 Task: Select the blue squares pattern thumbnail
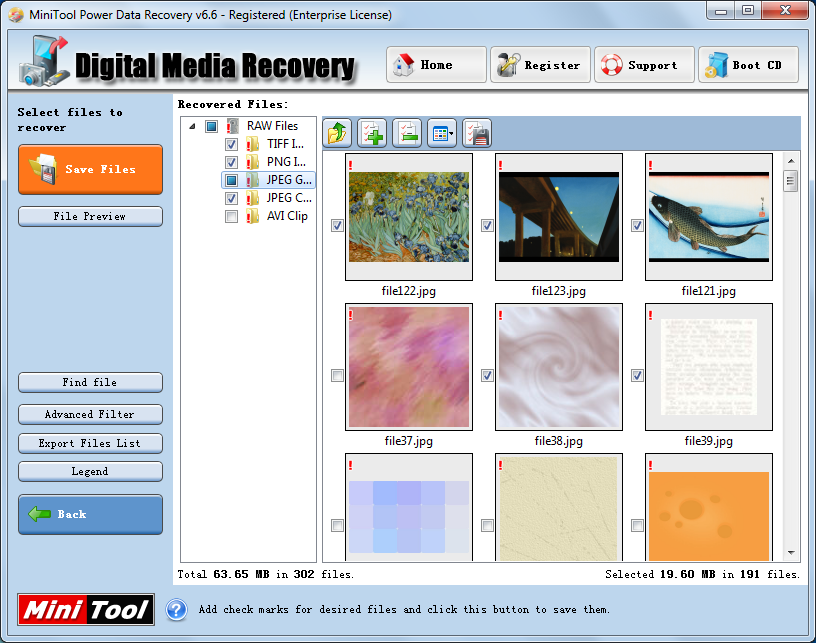(x=409, y=507)
